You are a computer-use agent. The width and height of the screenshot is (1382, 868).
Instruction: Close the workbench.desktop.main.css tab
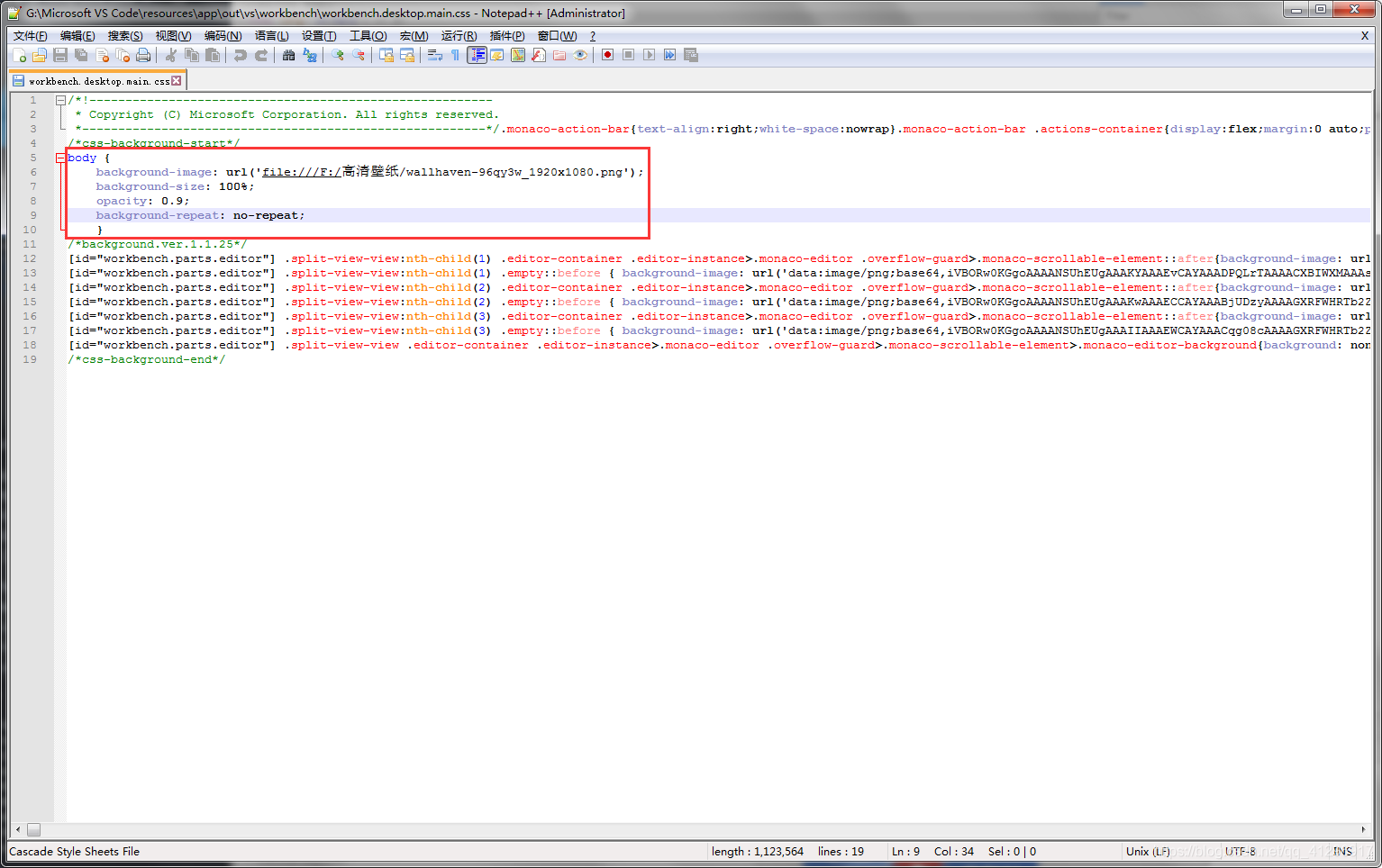pyautogui.click(x=177, y=81)
